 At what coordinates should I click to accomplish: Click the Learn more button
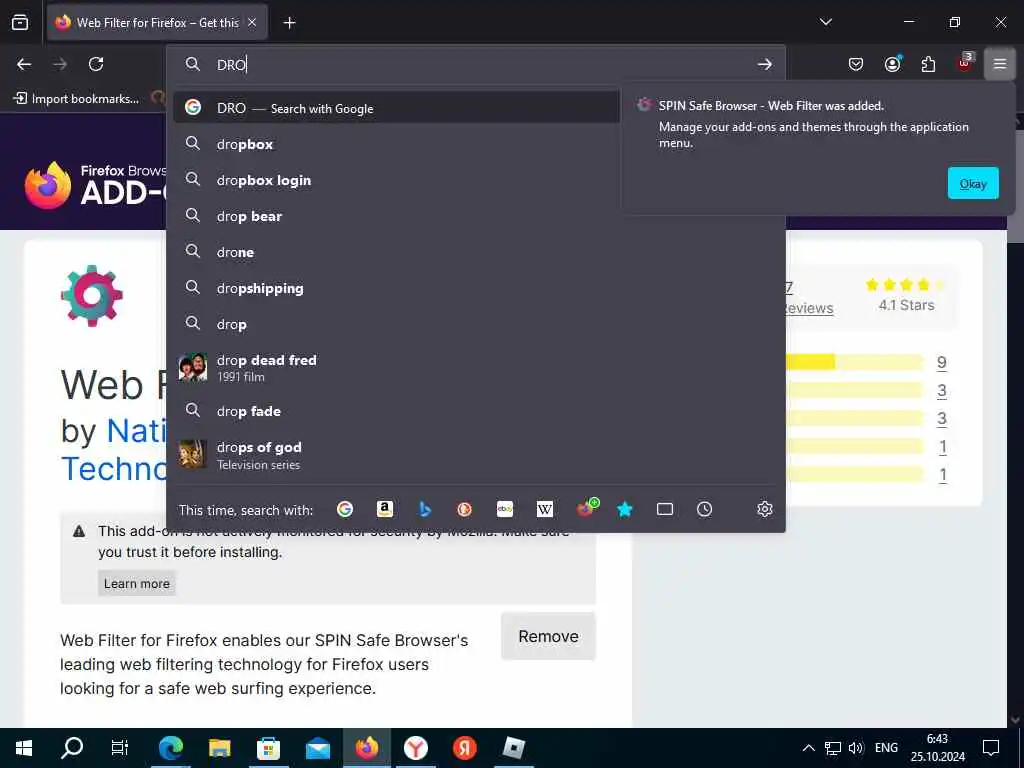pos(136,583)
